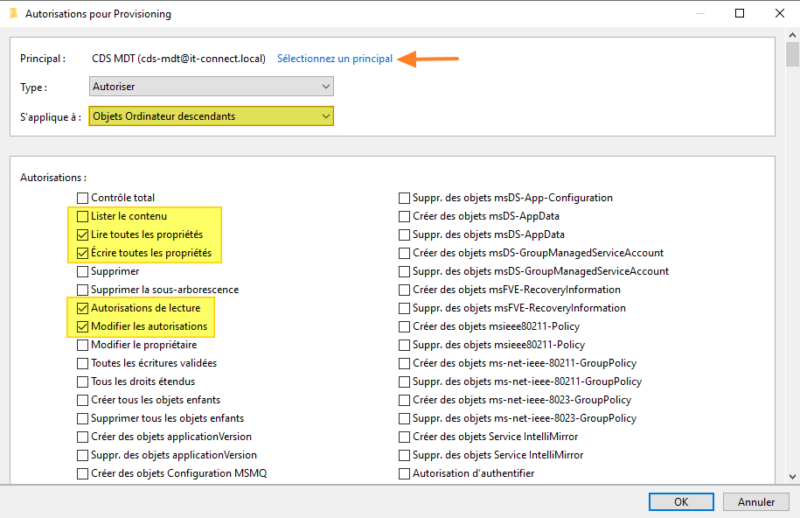Image resolution: width=800 pixels, height=518 pixels.
Task: Check 'Suppr. des objets msDS-GroupManagedServiceAccount'
Action: click(404, 271)
